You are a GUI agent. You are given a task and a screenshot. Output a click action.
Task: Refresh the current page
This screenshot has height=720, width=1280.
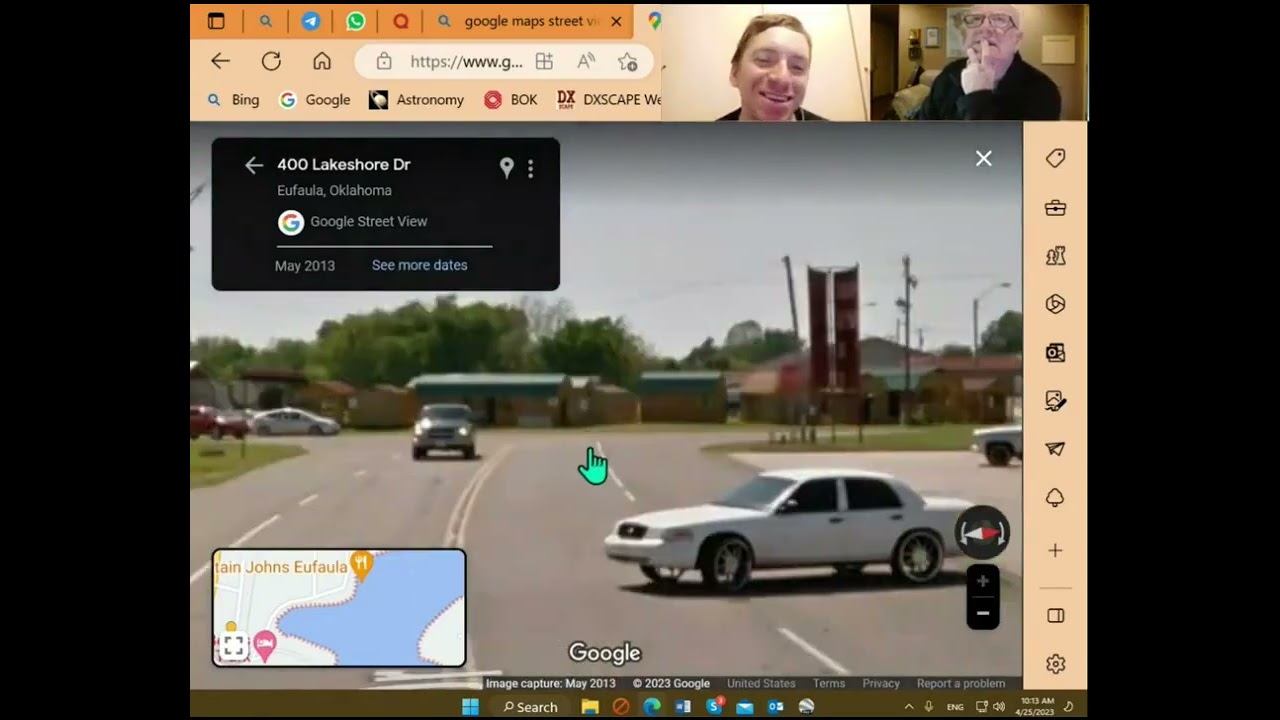click(271, 61)
